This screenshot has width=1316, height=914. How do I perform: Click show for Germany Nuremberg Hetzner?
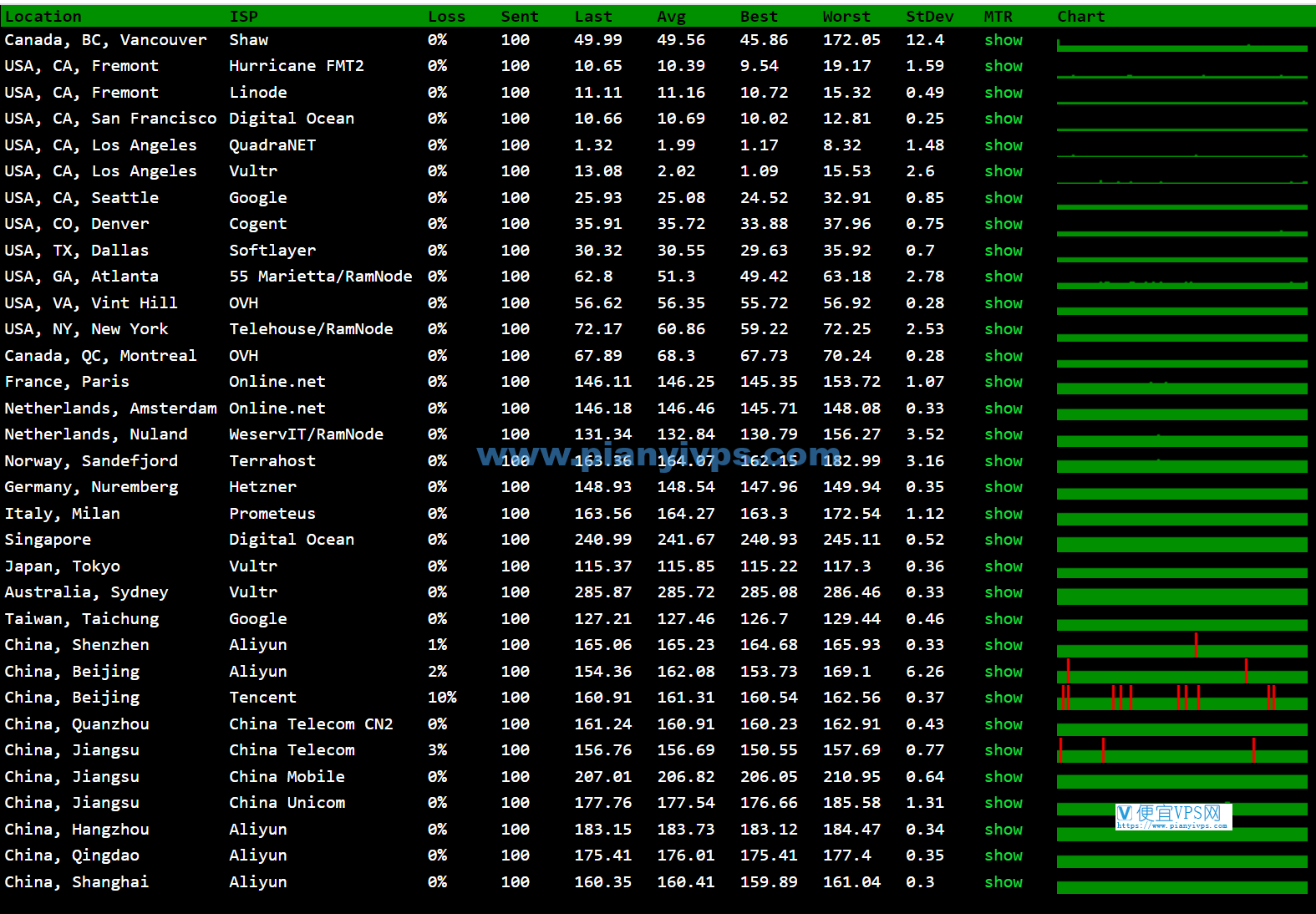pyautogui.click(x=1003, y=487)
